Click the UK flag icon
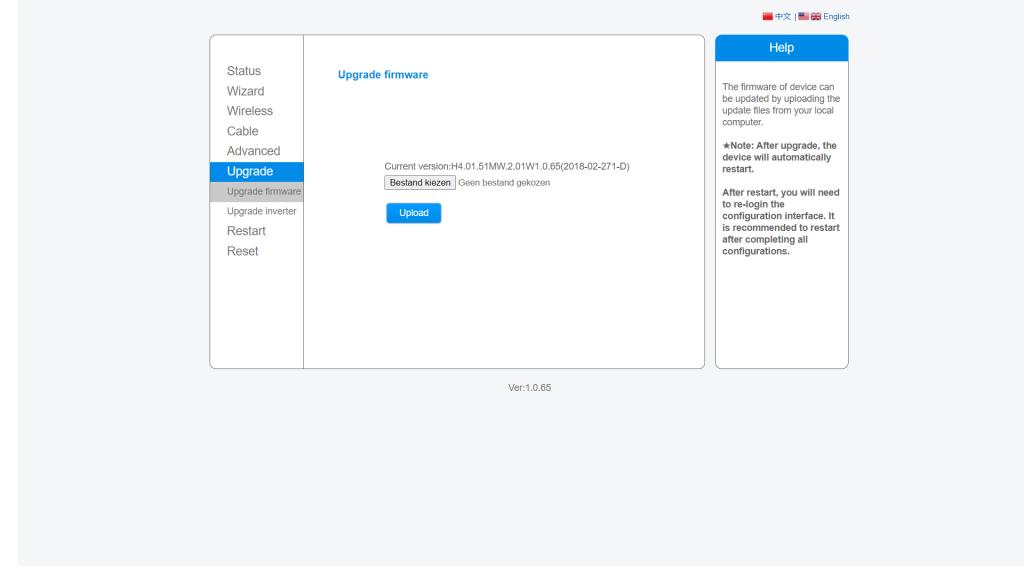Screen dimensions: 1024x576 click(816, 16)
